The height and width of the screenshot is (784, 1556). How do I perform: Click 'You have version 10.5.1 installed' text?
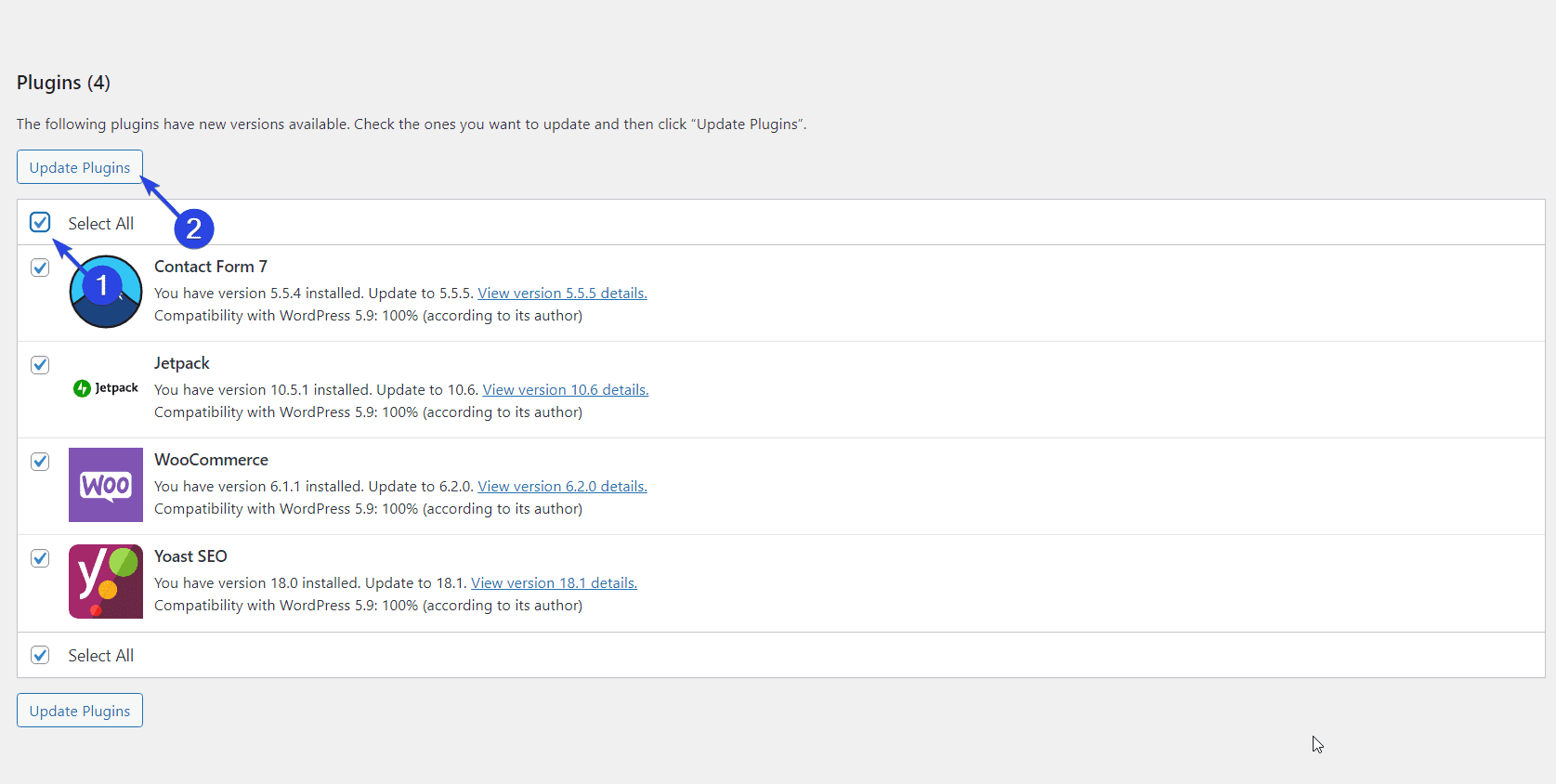263,390
